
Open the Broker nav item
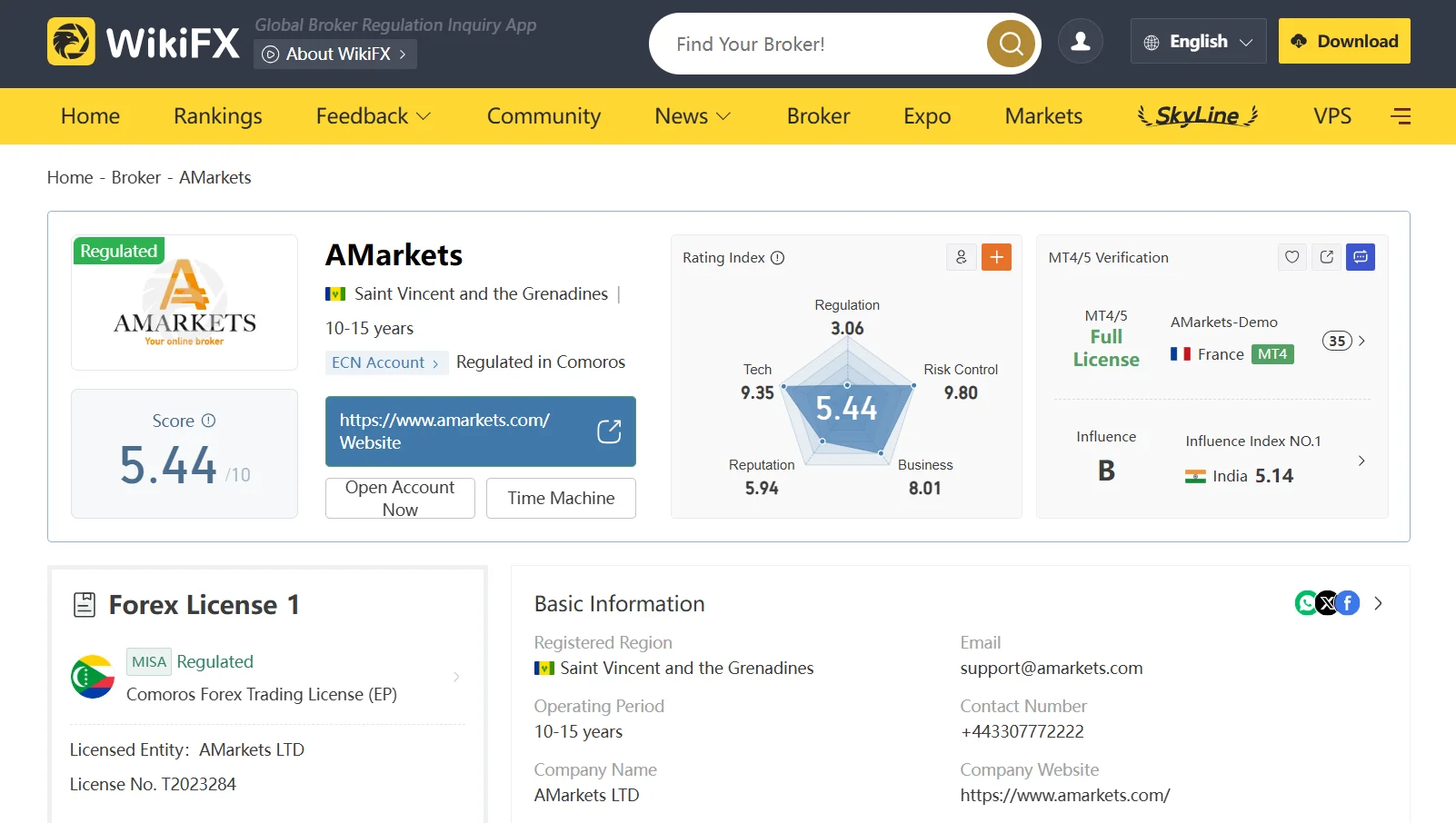pyautogui.click(x=818, y=116)
